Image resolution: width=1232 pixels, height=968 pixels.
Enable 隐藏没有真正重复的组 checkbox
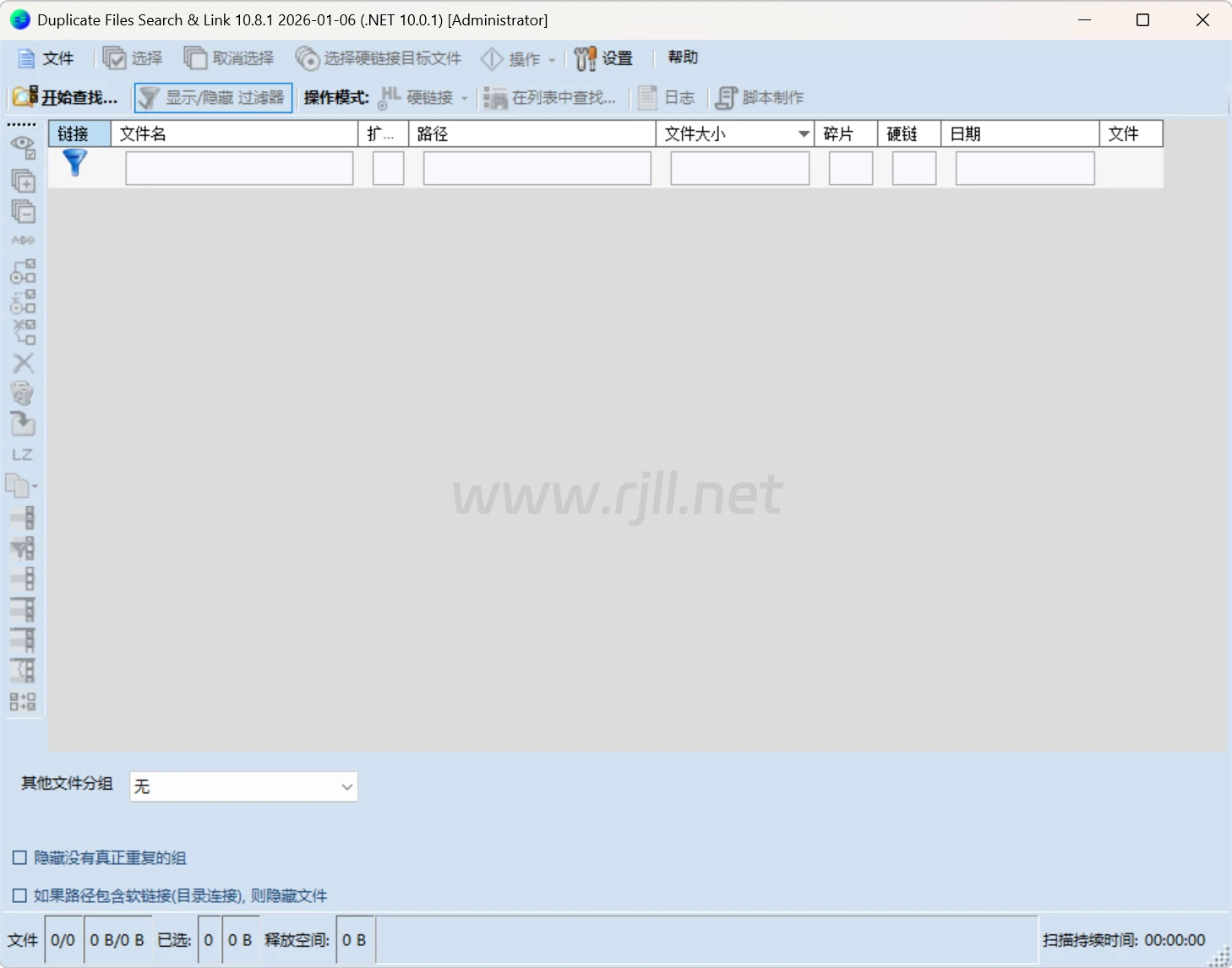(x=19, y=858)
